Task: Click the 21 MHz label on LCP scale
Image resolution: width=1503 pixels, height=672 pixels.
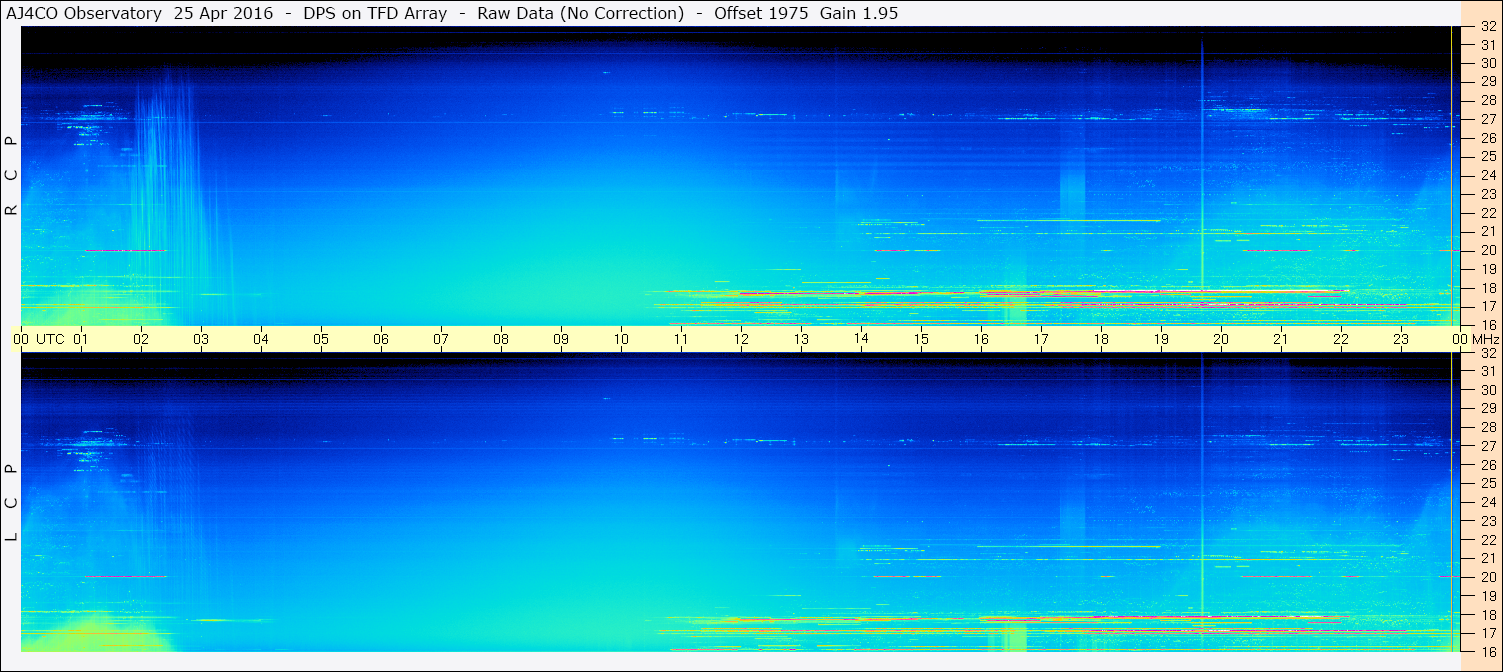Action: tap(1487, 558)
